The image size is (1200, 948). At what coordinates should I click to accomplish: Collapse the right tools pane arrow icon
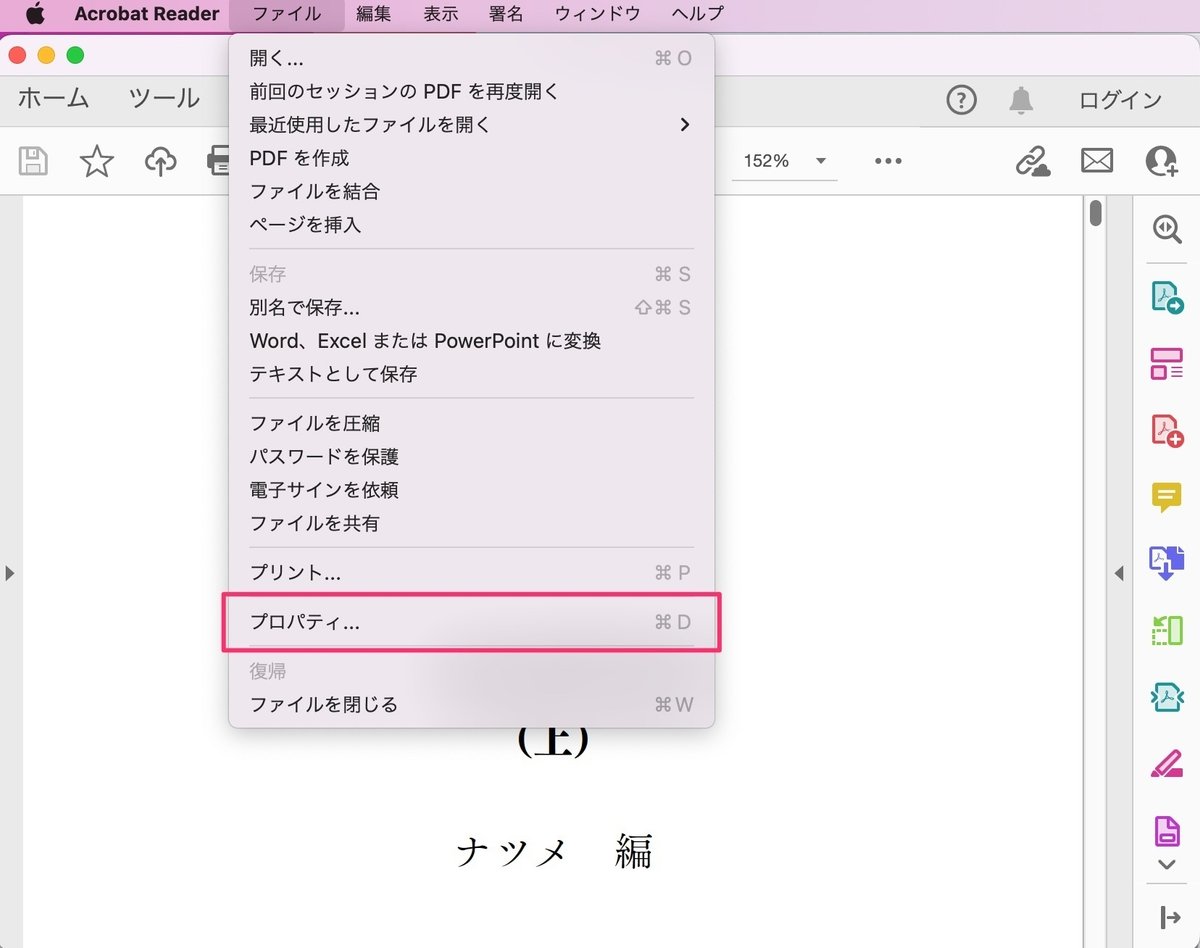[x=1169, y=917]
